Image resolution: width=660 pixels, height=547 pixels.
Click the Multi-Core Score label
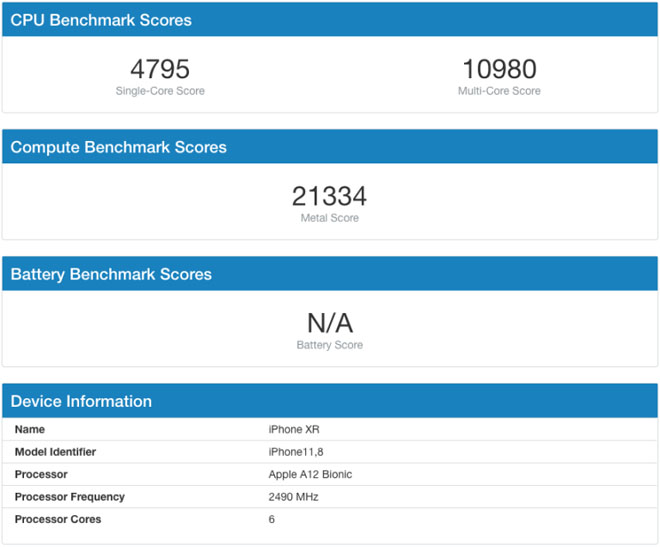pos(499,91)
